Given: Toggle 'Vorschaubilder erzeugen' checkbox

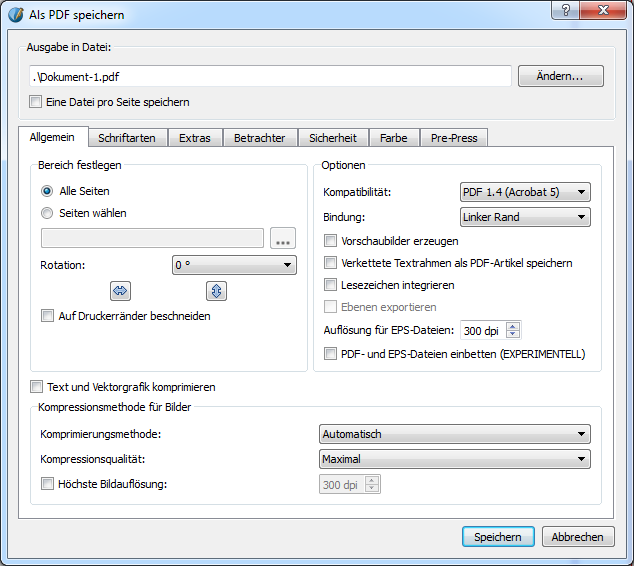Looking at the screenshot, I should 331,241.
